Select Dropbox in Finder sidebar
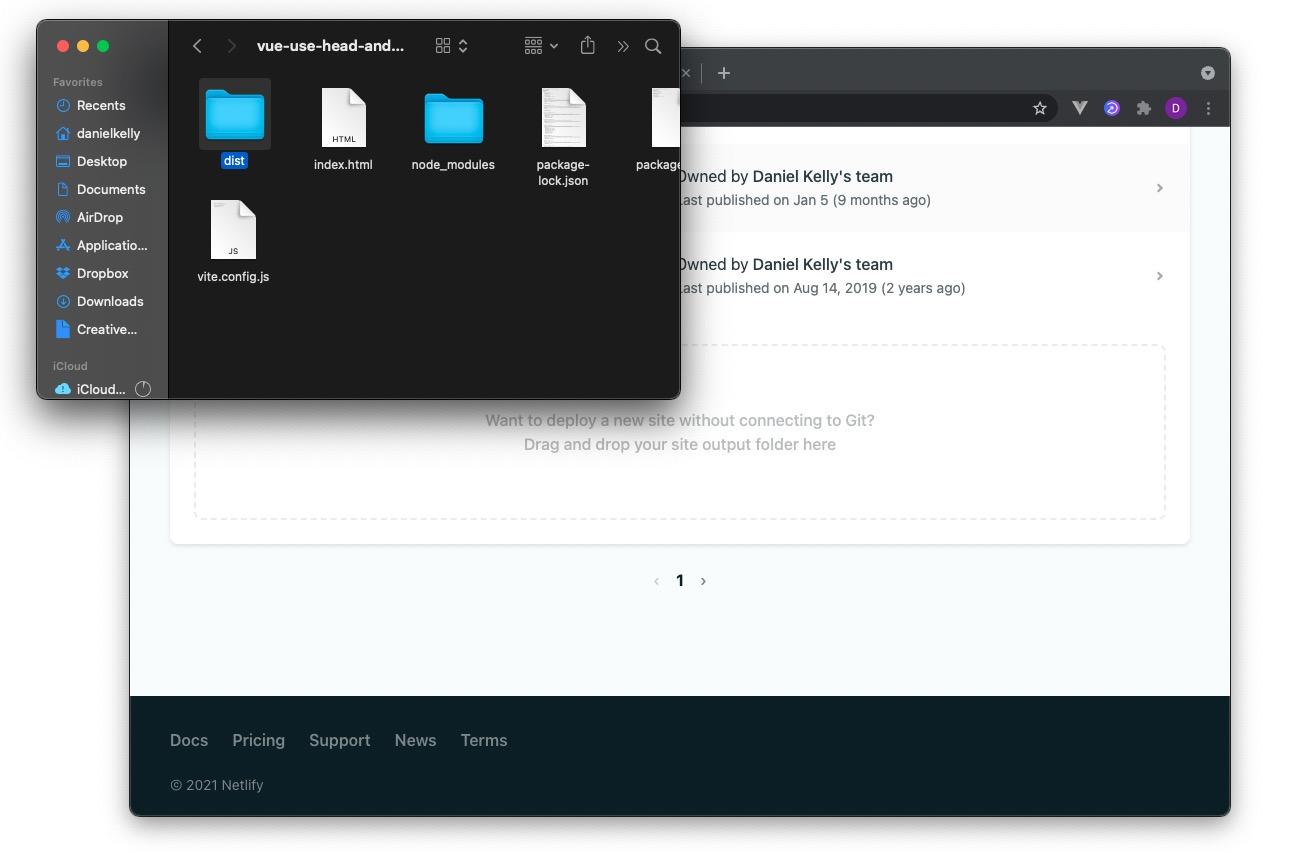 click(x=102, y=273)
